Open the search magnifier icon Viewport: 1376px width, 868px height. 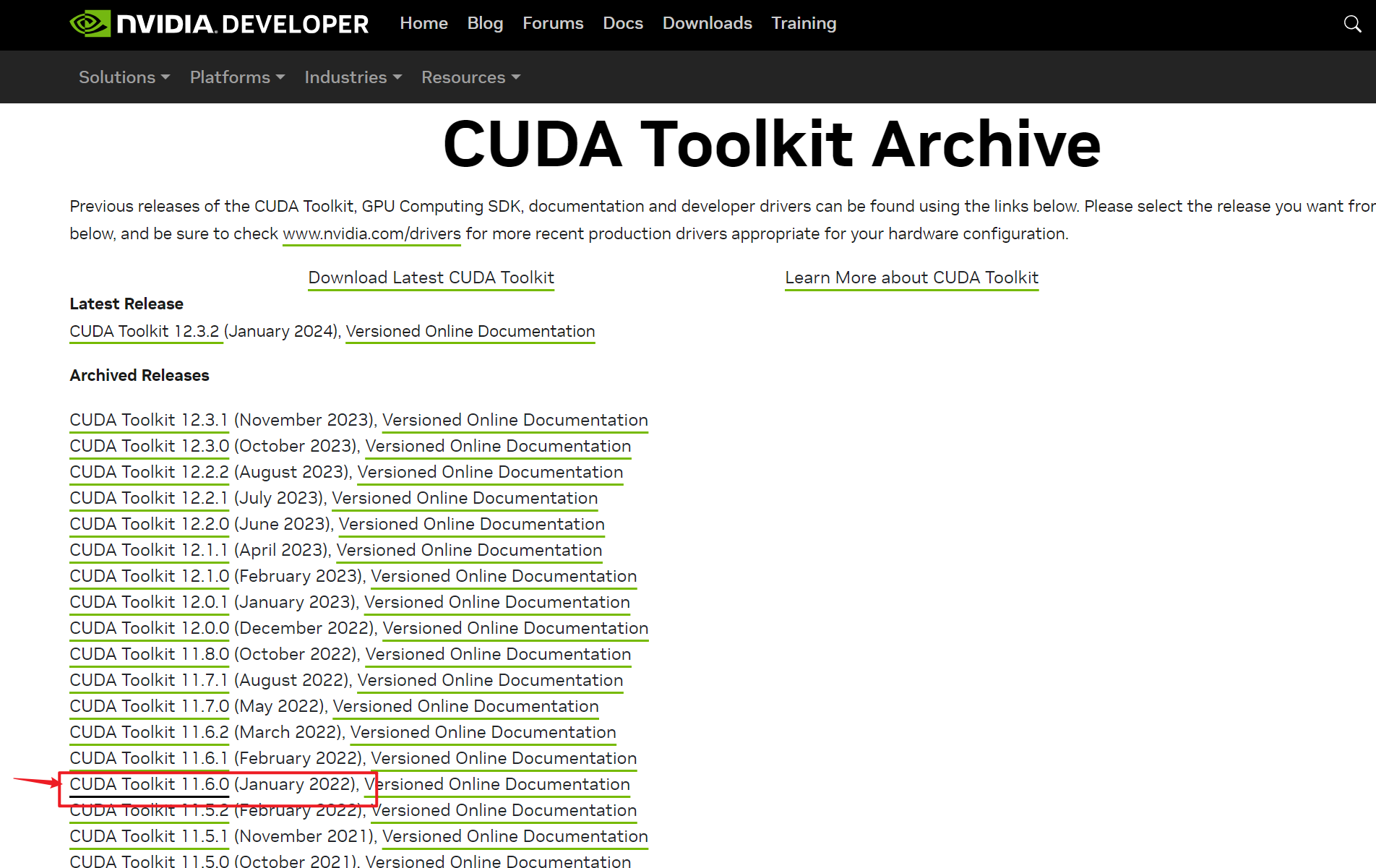(1352, 24)
